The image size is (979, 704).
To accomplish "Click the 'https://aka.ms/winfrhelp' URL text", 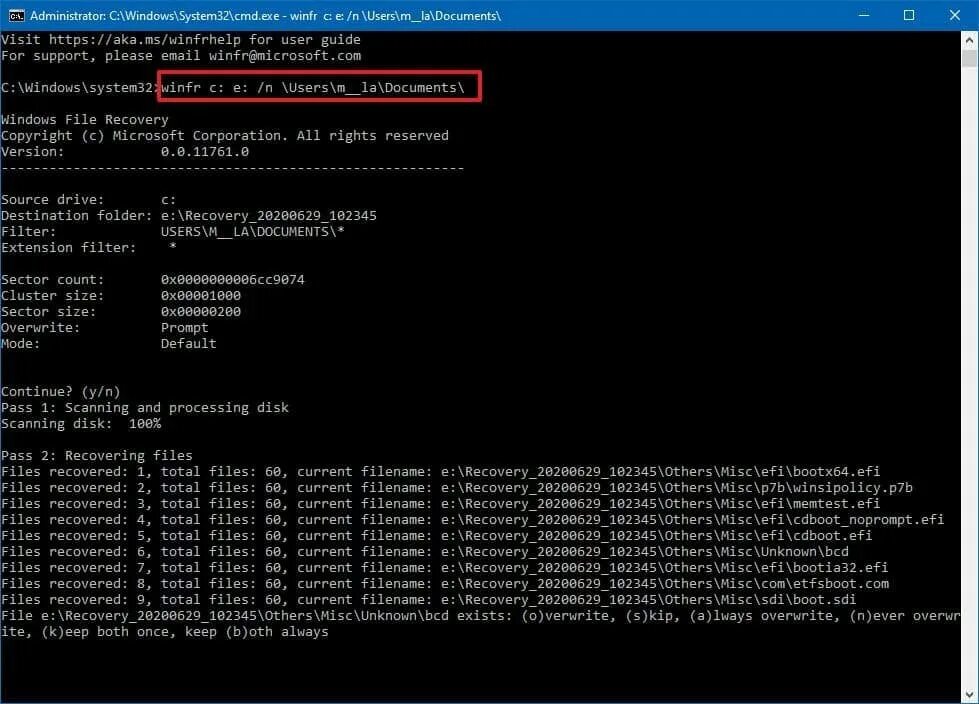I will click(x=145, y=39).
